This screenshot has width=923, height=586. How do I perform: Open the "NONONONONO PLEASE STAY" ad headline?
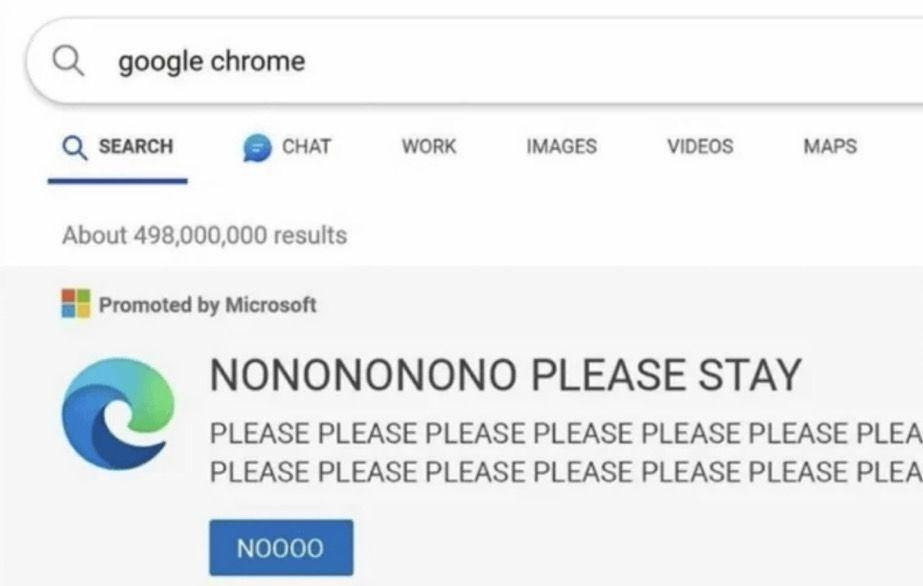505,375
